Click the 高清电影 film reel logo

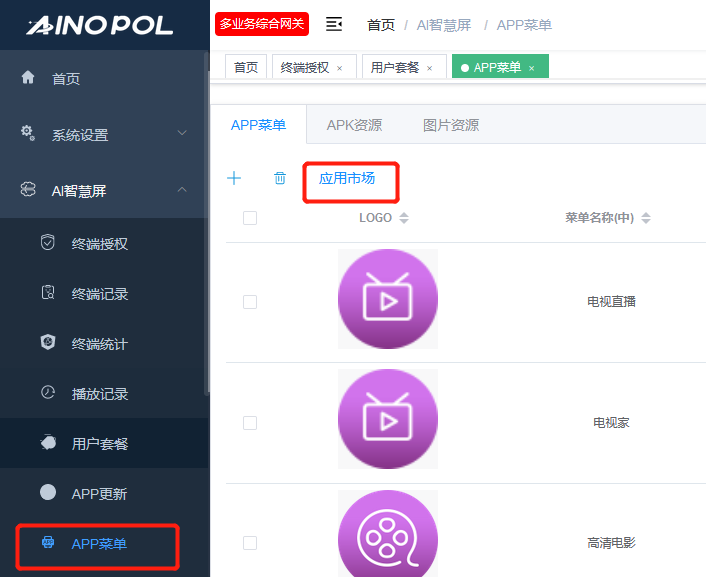[388, 537]
